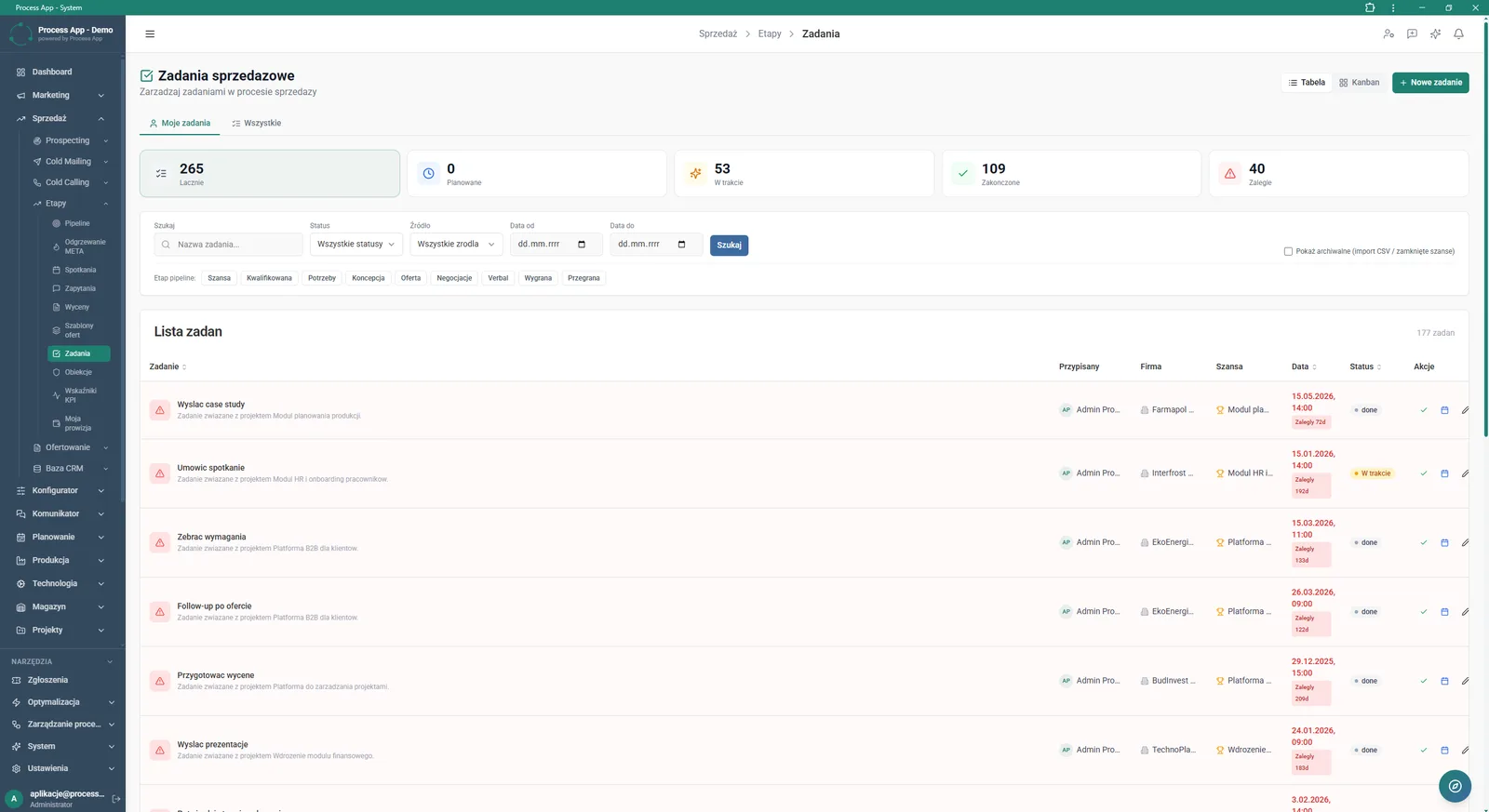Screen dimensions: 1489x812
Task: Open Pipeline in the Etapy submenu
Action: pyautogui.click(x=78, y=223)
